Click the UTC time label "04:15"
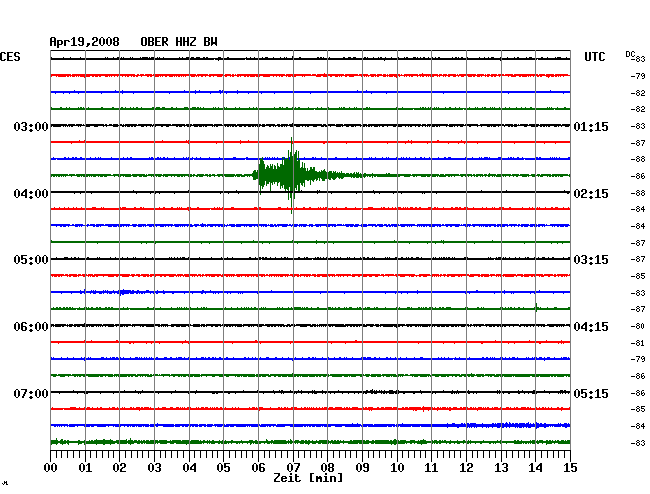 coord(591,327)
